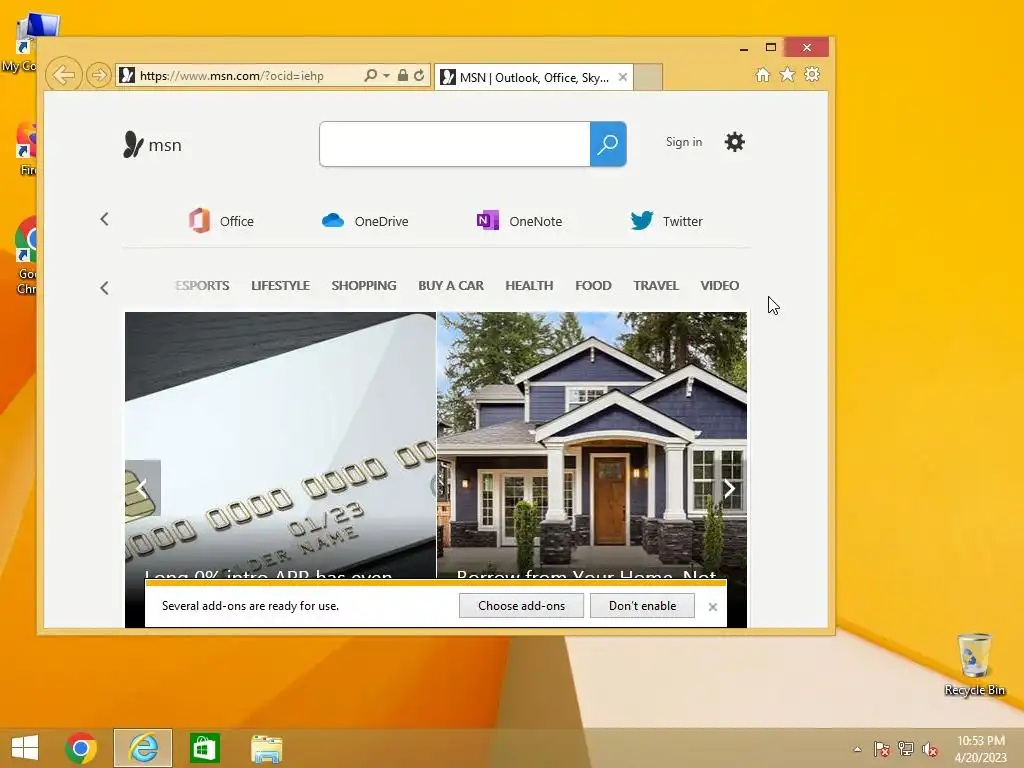This screenshot has height=768, width=1024.
Task: Click the browser Forward arrow button
Action: coord(99,75)
